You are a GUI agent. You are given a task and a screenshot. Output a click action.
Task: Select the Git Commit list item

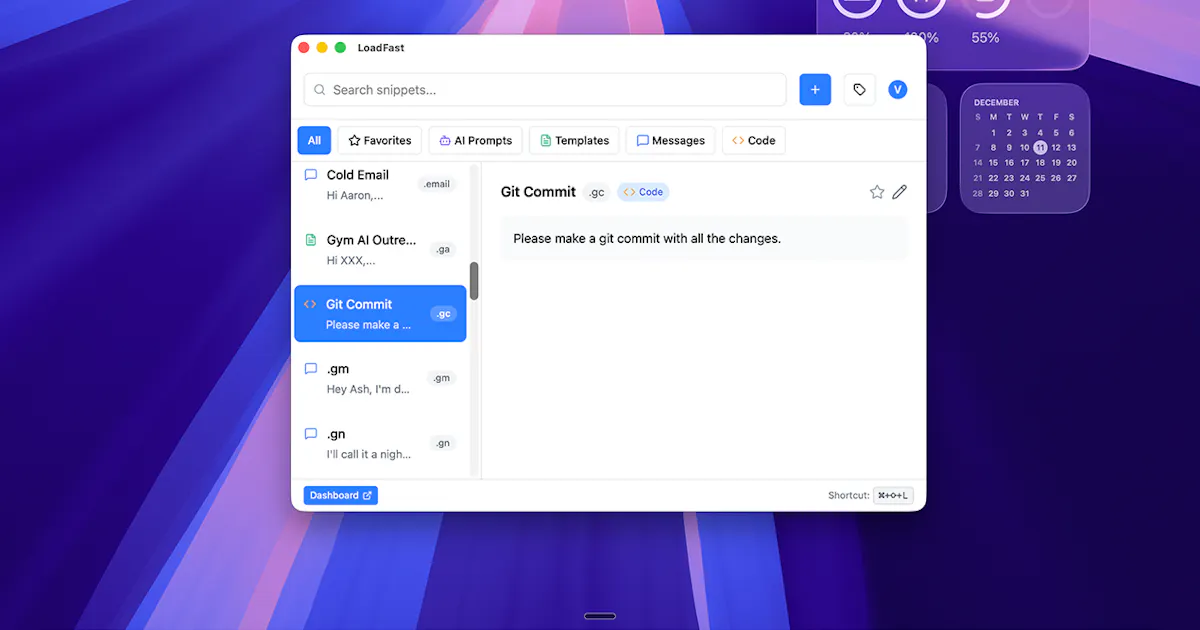[x=380, y=314]
